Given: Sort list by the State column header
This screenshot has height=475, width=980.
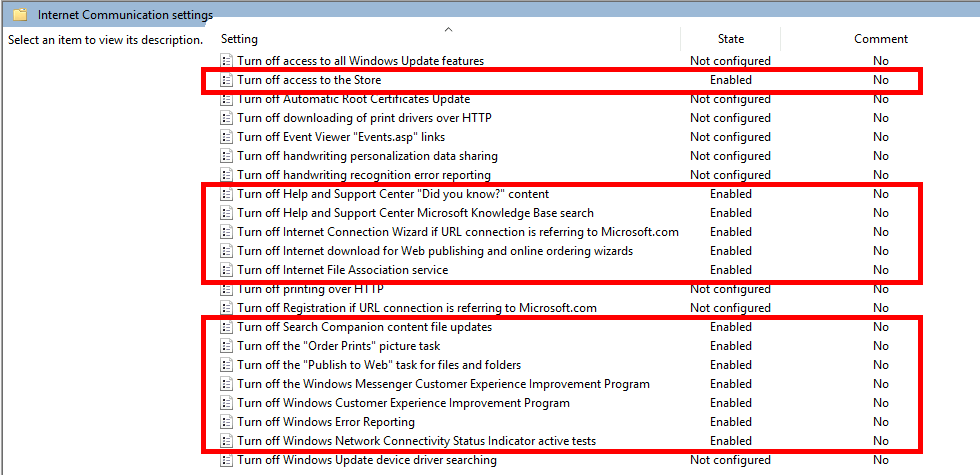Looking at the screenshot, I should [731, 39].
